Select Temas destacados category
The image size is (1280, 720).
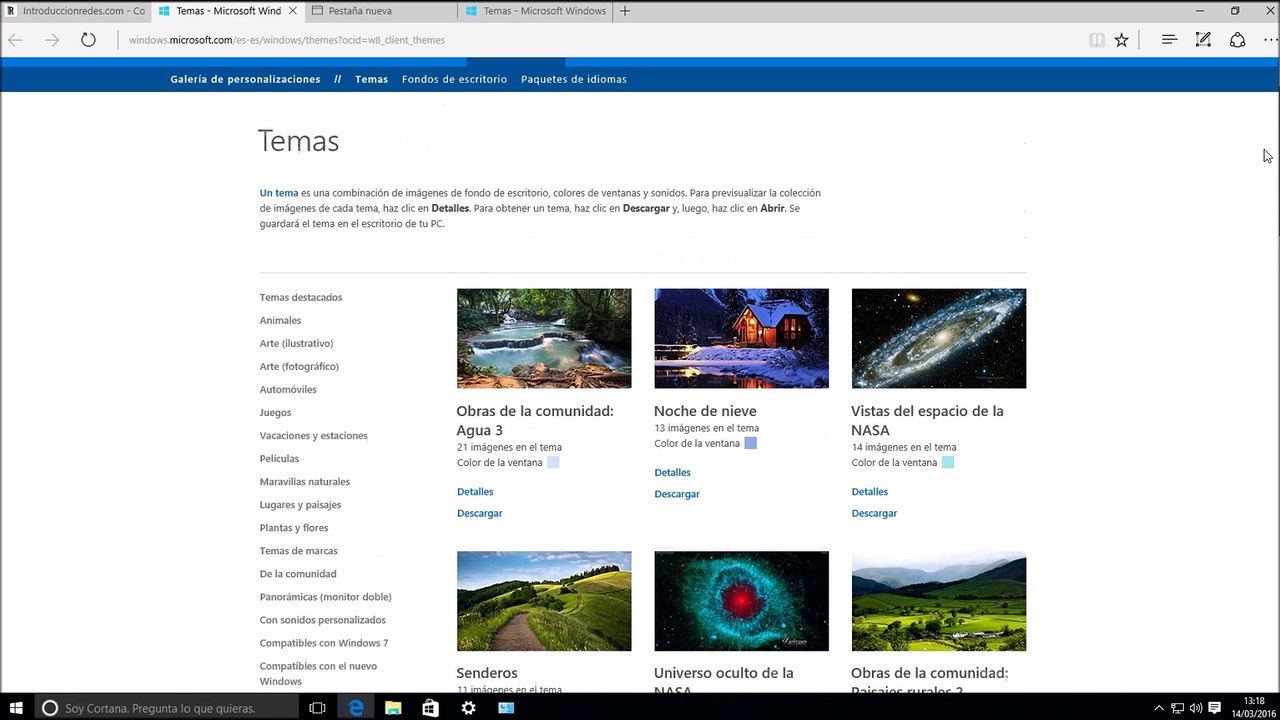tap(301, 297)
